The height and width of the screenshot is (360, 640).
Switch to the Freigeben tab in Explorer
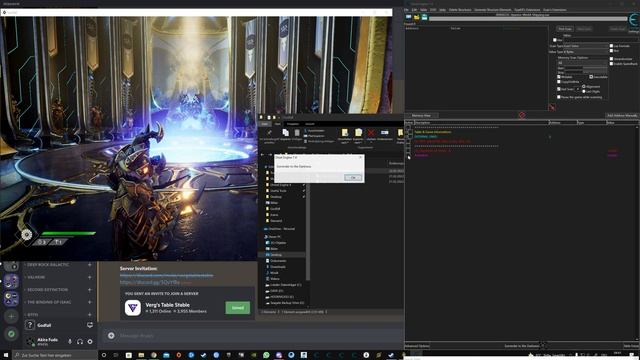click(x=293, y=124)
